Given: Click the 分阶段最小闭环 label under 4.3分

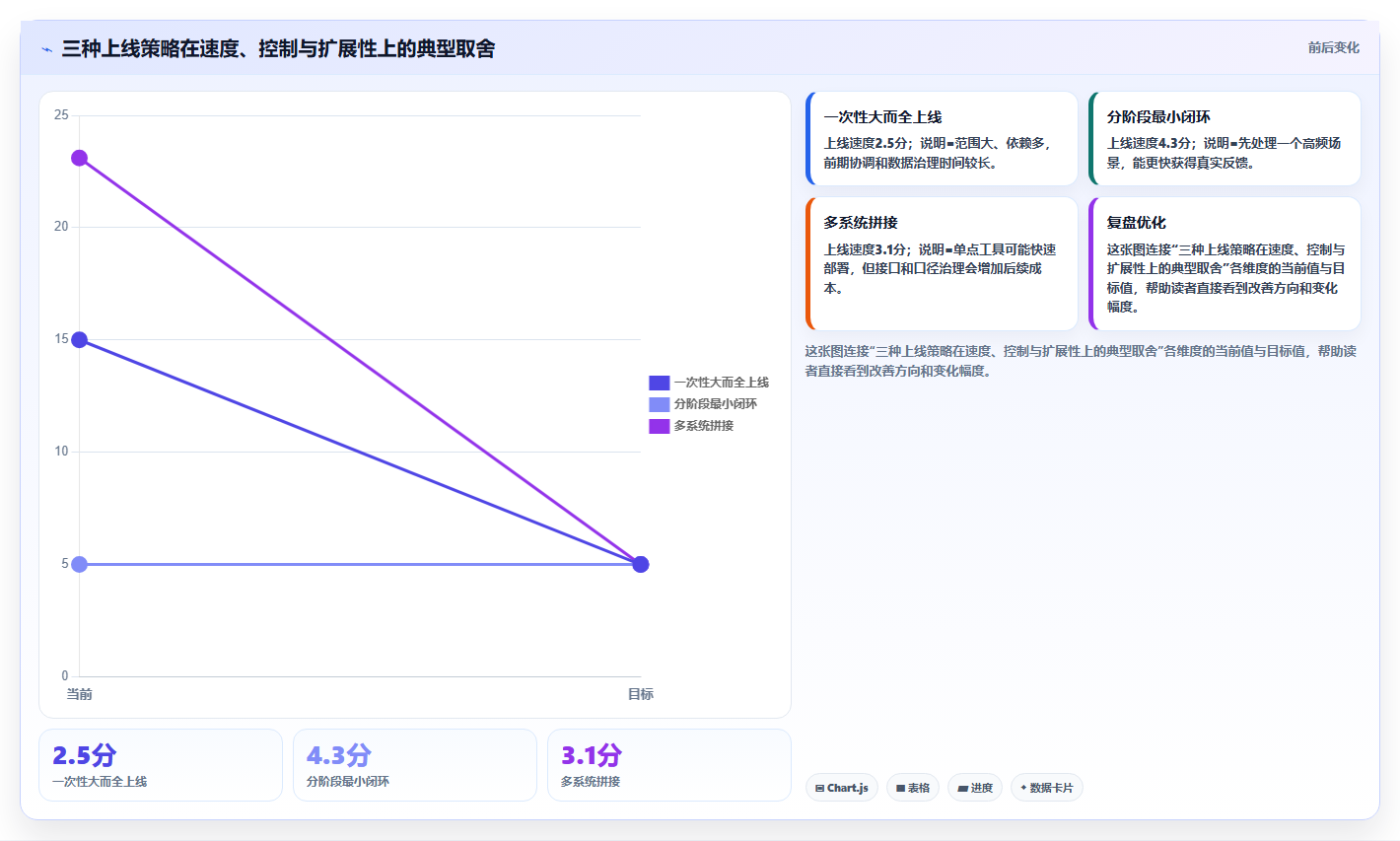Looking at the screenshot, I should click(x=348, y=782).
